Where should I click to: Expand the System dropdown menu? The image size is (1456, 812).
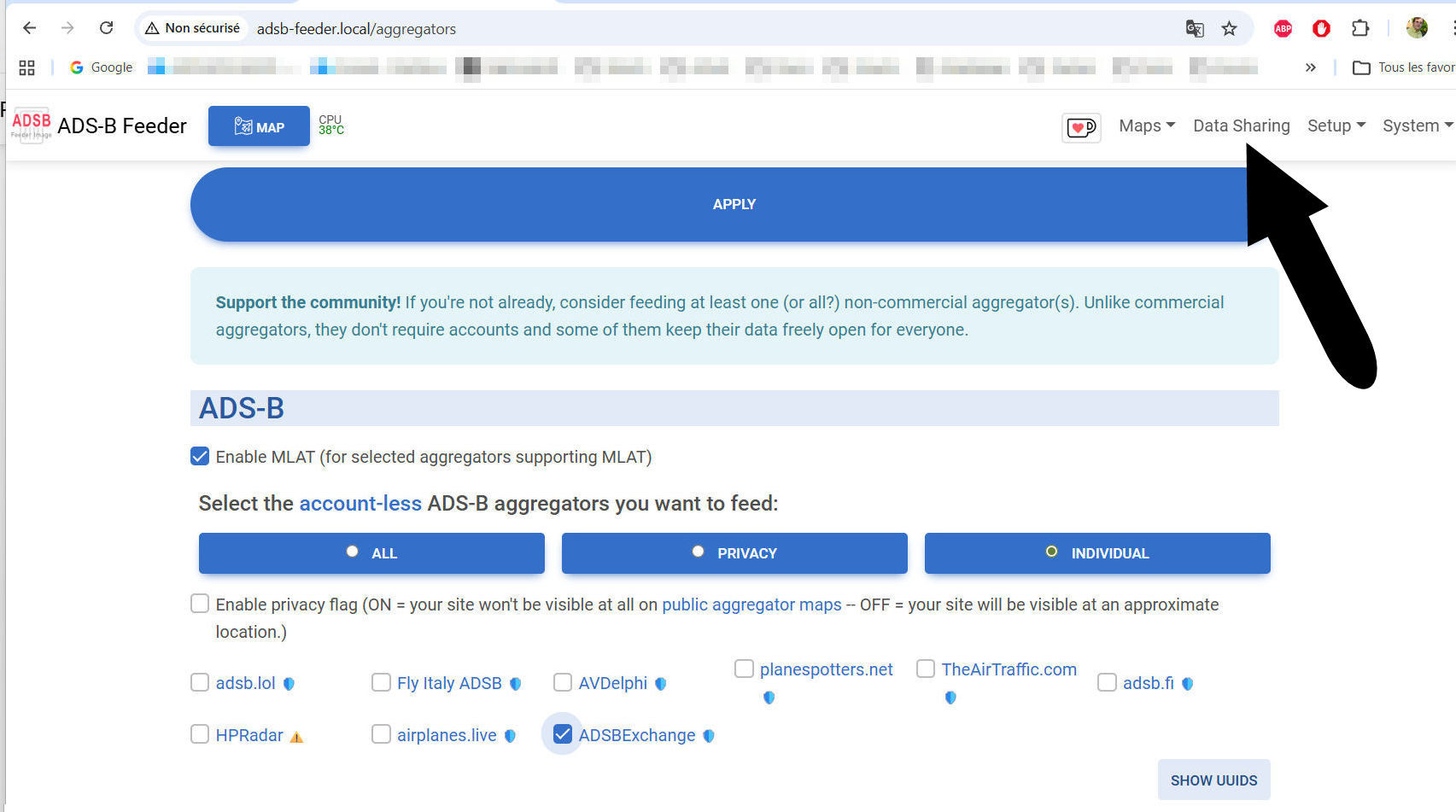(1418, 126)
